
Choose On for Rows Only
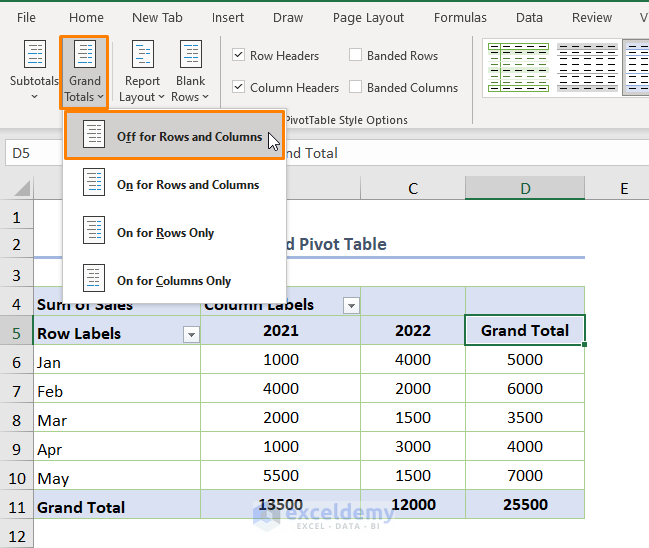click(174, 232)
